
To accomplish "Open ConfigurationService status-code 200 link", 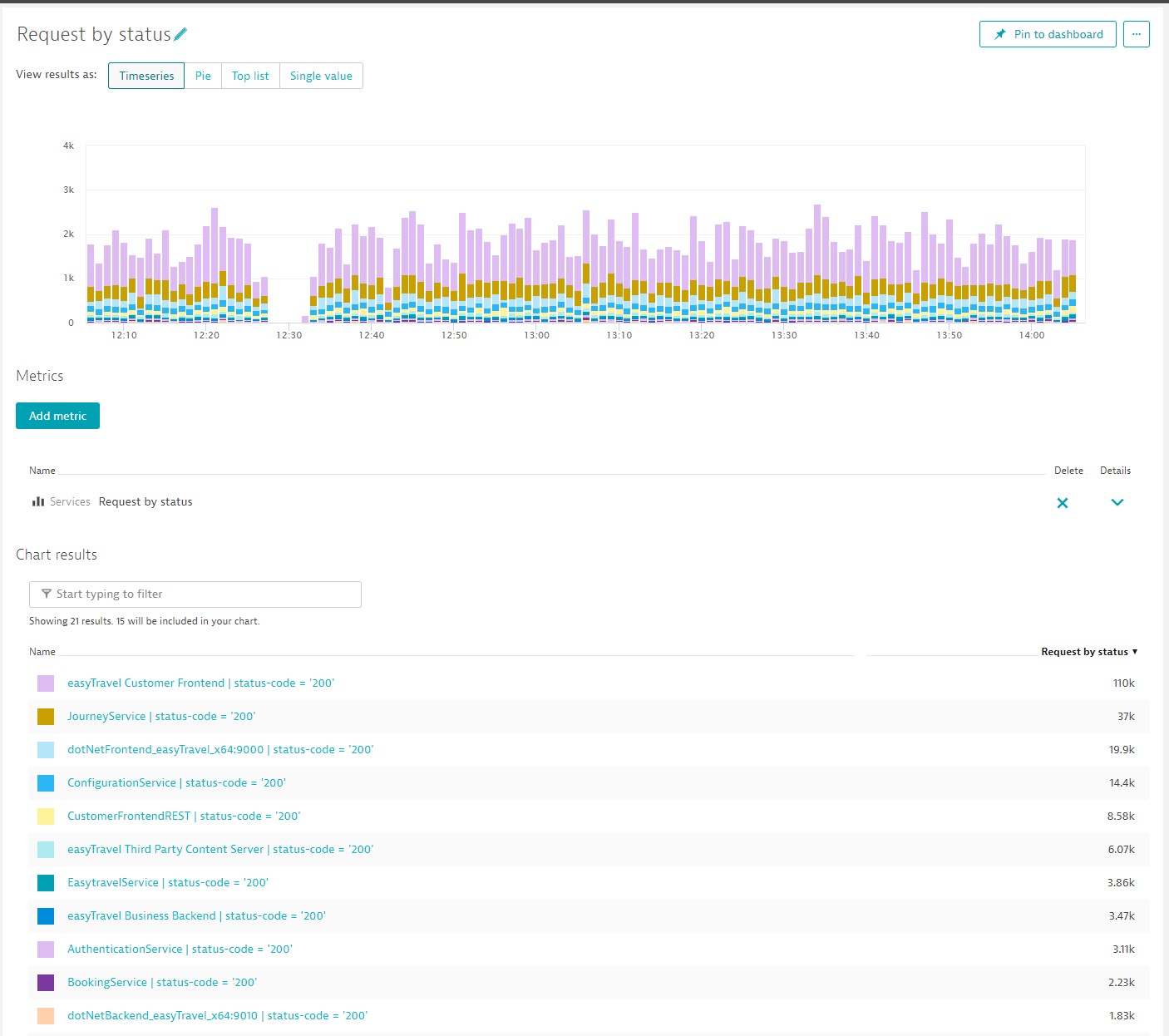I will coord(176,782).
